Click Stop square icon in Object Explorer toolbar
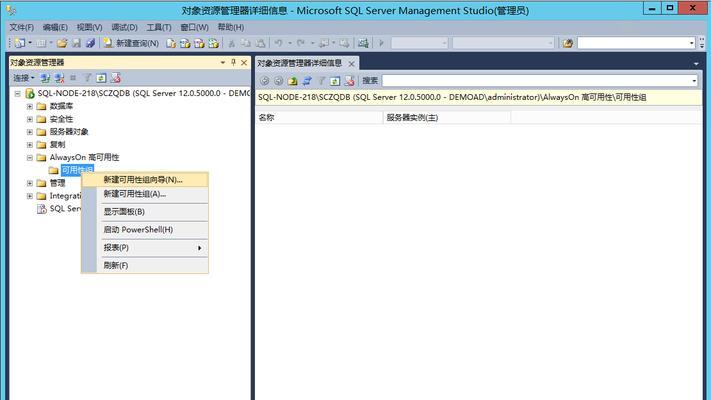The image size is (711, 400). click(73, 78)
